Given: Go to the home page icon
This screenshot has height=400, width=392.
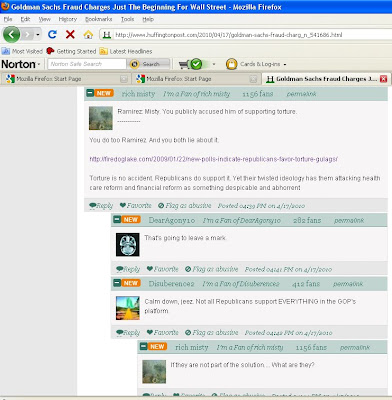Looking at the screenshot, I should (88, 34).
